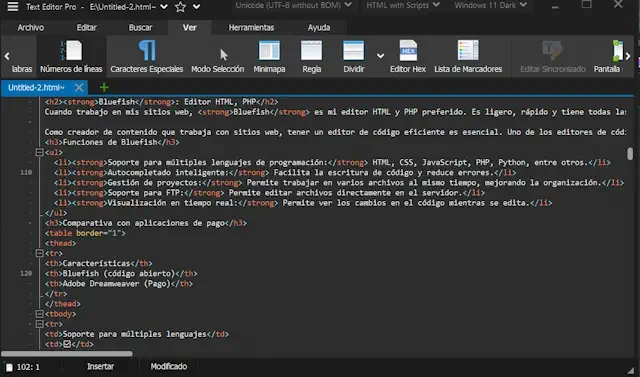Open the Ayuda menu

point(319,28)
